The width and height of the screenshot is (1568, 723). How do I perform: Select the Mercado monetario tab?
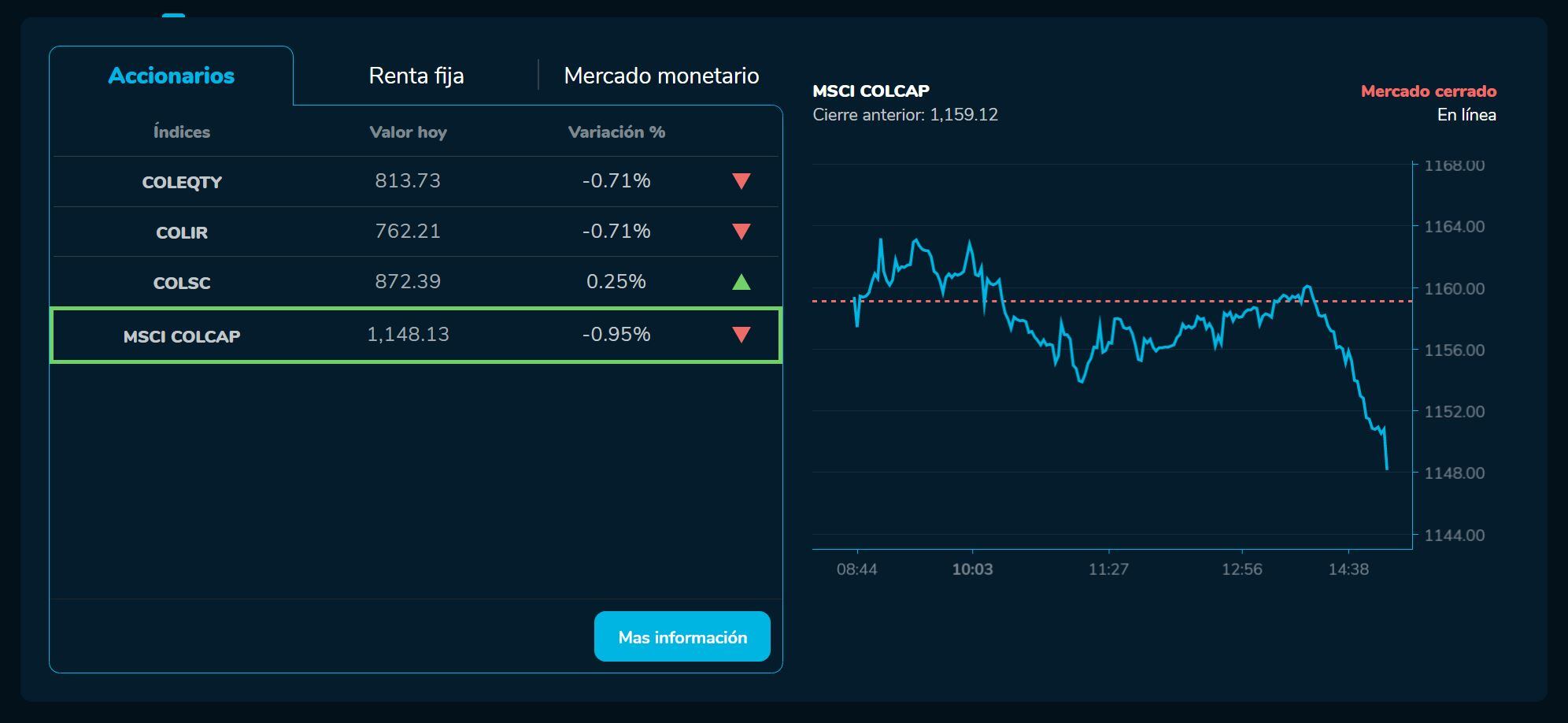coord(661,76)
